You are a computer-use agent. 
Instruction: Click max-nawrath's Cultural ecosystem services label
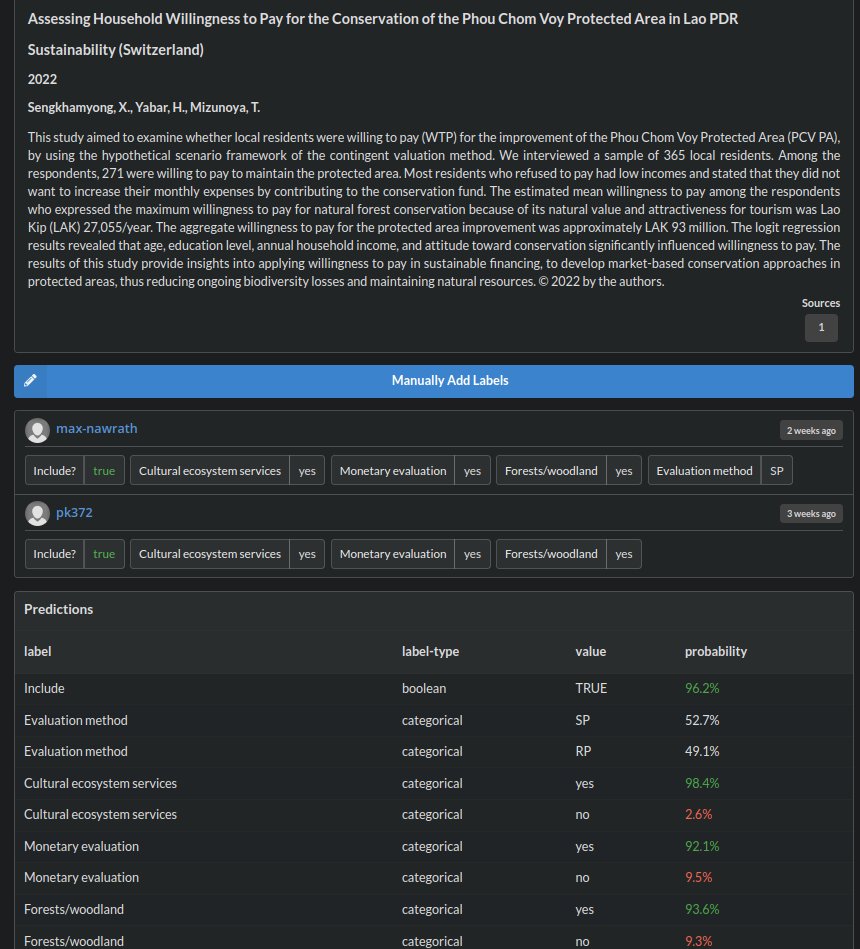228,470
